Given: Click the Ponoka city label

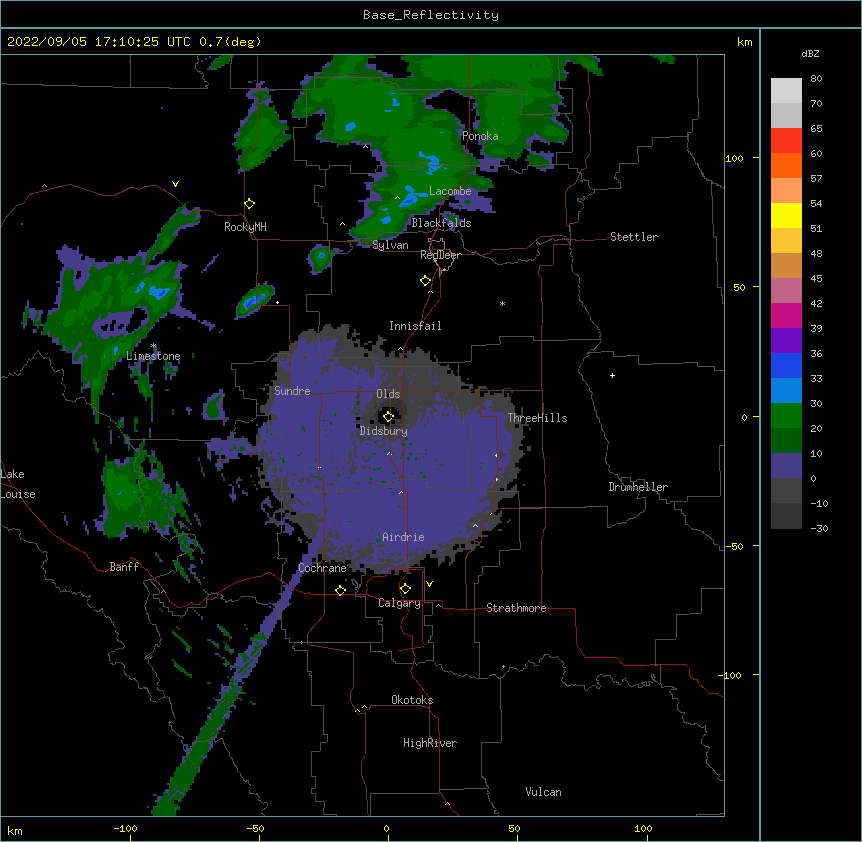Looking at the screenshot, I should pyautogui.click(x=480, y=136).
